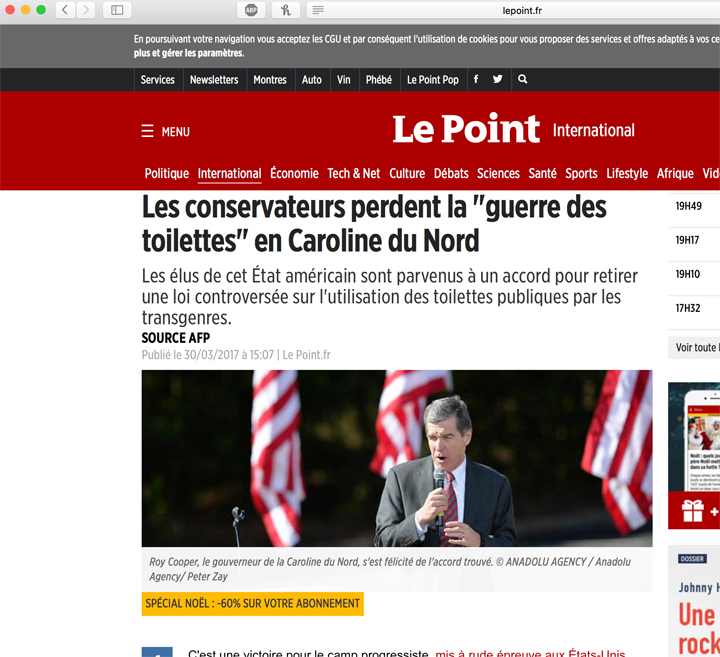Screen dimensions: 720x657
Task: Open the hamburger MENU
Action: point(165,132)
